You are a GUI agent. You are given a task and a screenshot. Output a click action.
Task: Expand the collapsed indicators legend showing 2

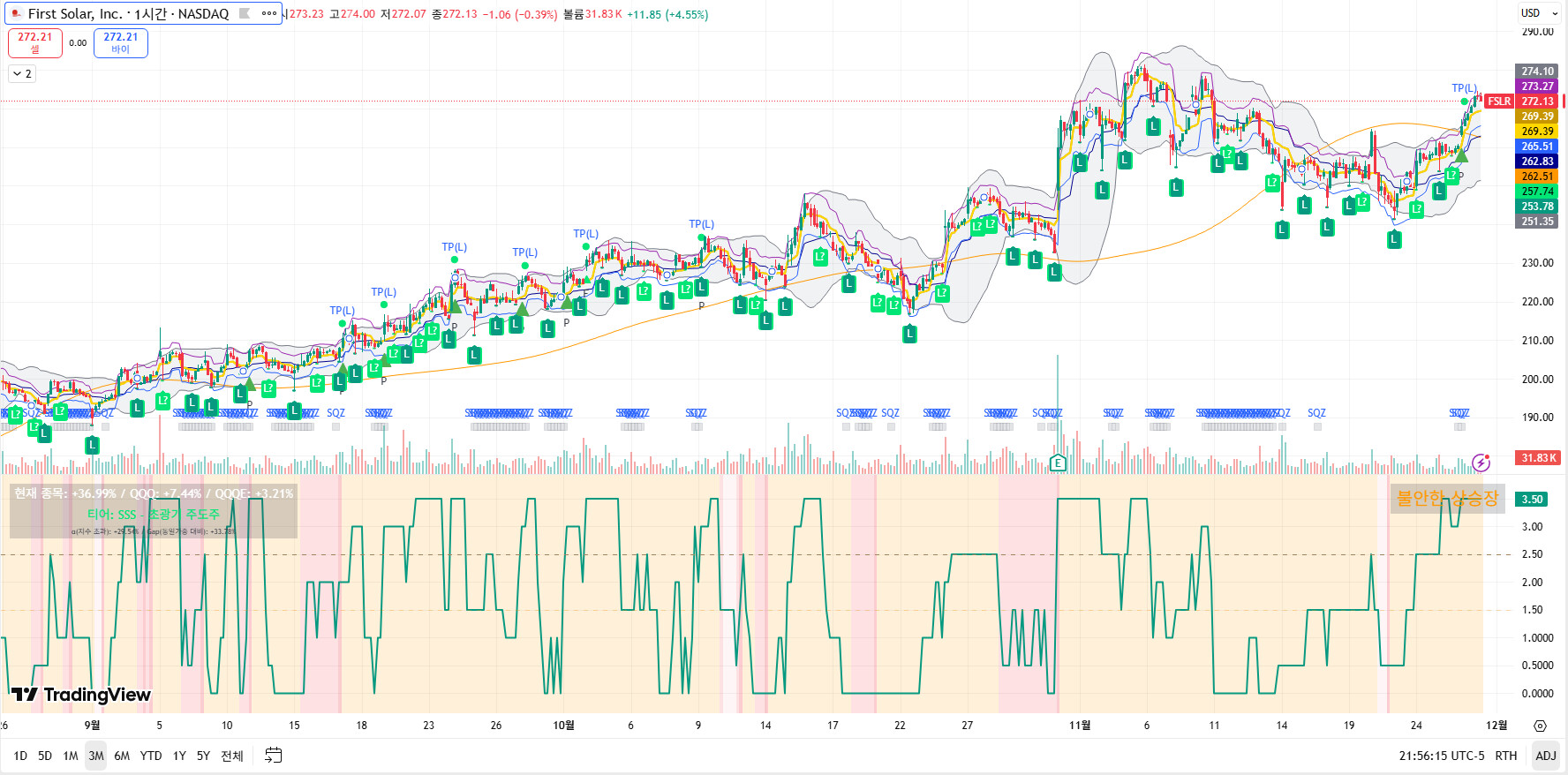(22, 74)
